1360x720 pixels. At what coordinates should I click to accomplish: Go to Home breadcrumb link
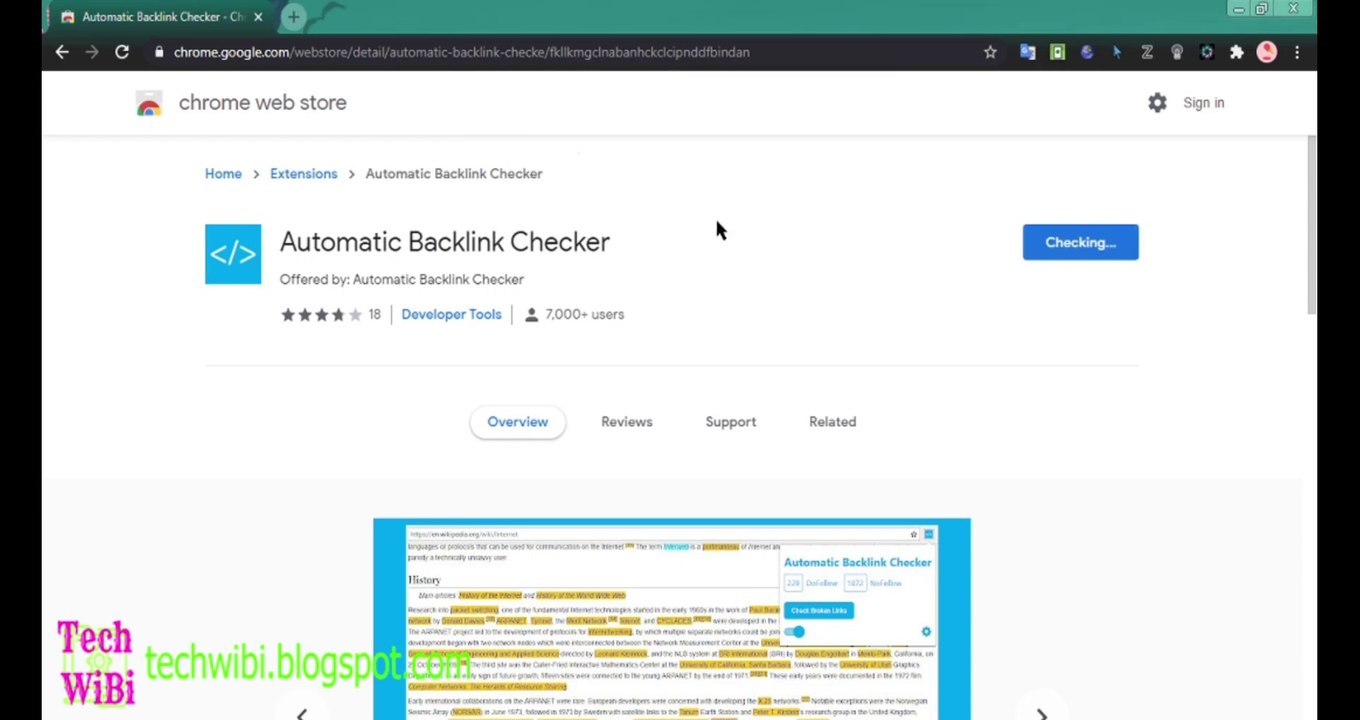pos(223,173)
